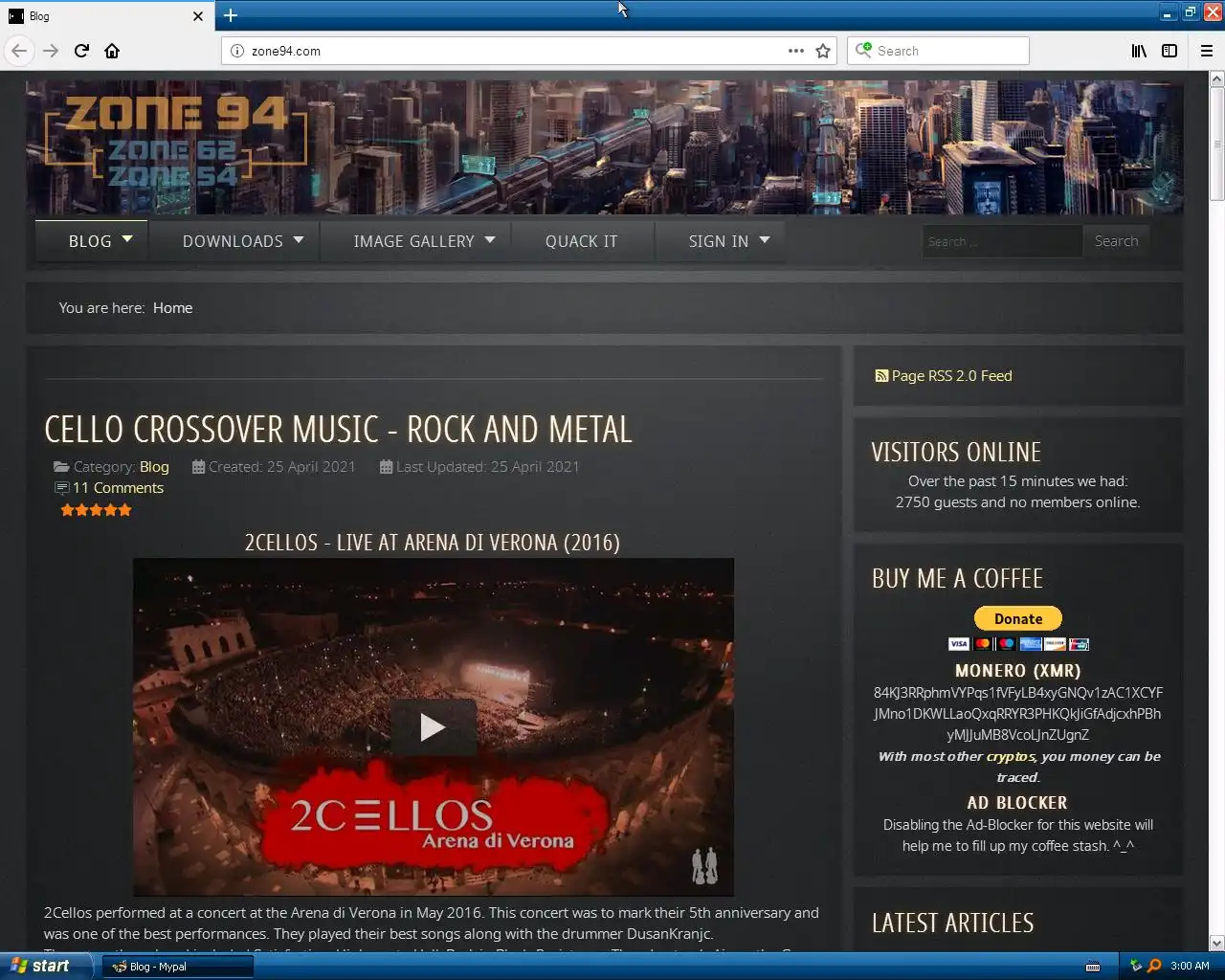The height and width of the screenshot is (980, 1225).
Task: Click the browser Search field
Action: point(938,51)
